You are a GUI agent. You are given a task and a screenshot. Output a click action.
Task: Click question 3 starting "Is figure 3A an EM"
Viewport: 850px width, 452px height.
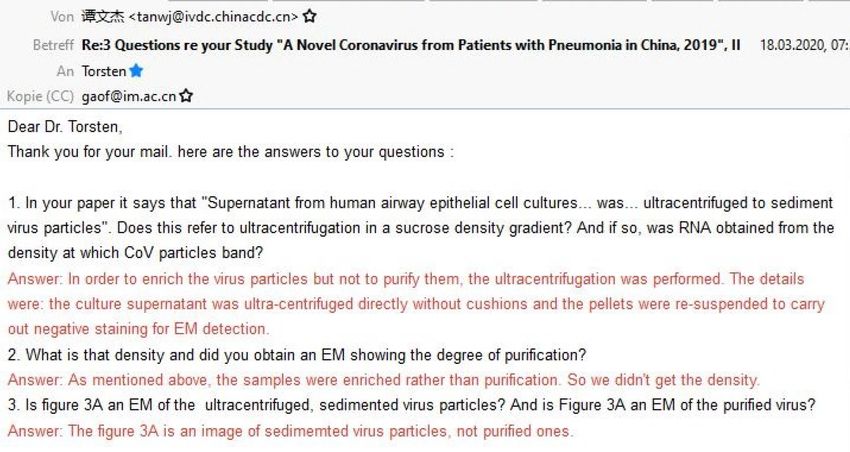coord(412,405)
